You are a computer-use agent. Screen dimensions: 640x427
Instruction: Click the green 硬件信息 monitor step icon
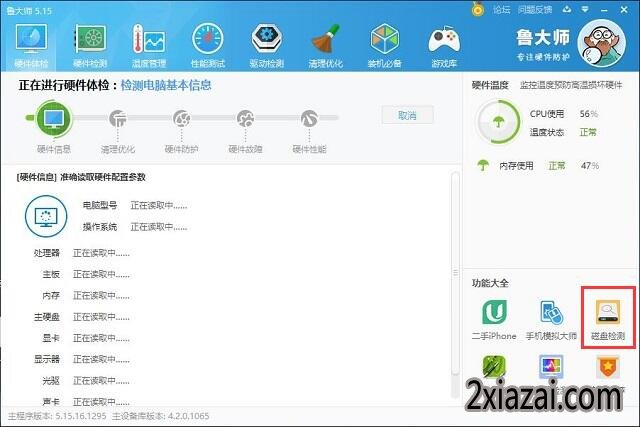tap(54, 118)
